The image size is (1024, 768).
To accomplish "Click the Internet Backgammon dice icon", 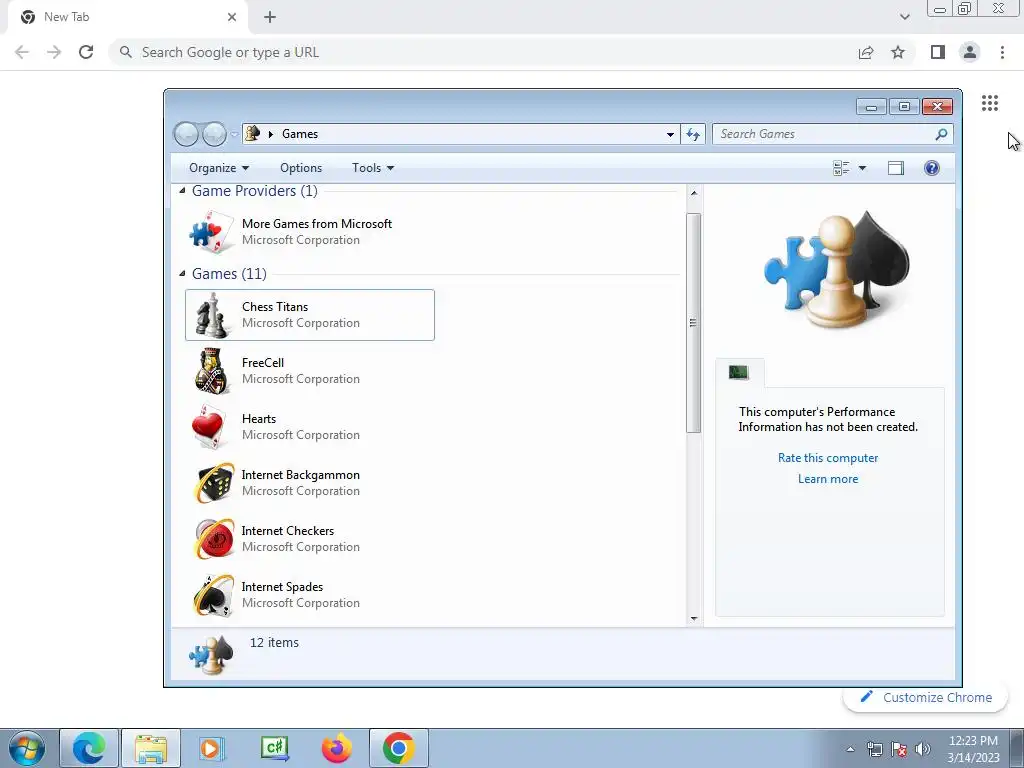I will tap(214, 483).
